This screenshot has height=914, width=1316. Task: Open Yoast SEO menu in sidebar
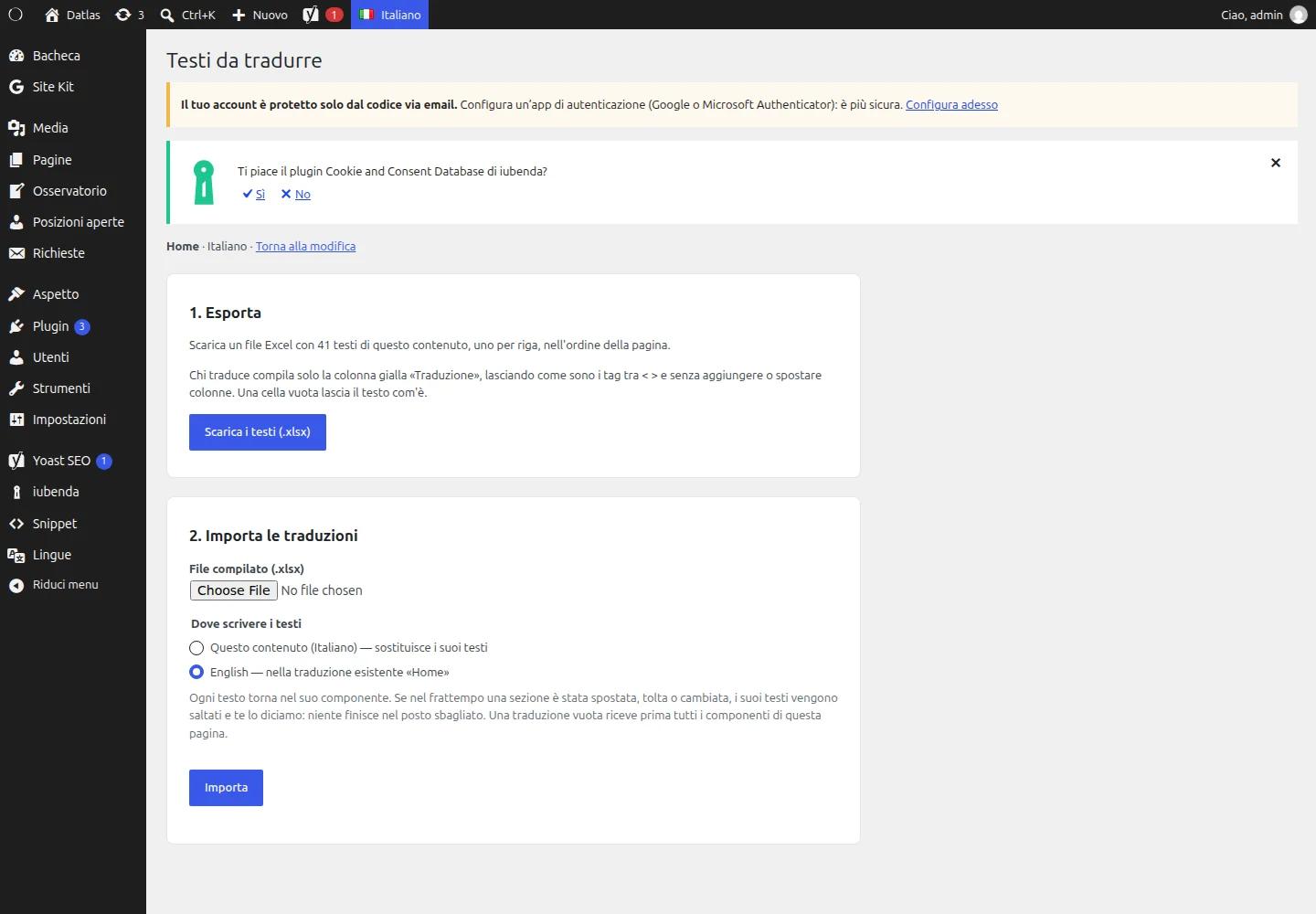[73, 461]
